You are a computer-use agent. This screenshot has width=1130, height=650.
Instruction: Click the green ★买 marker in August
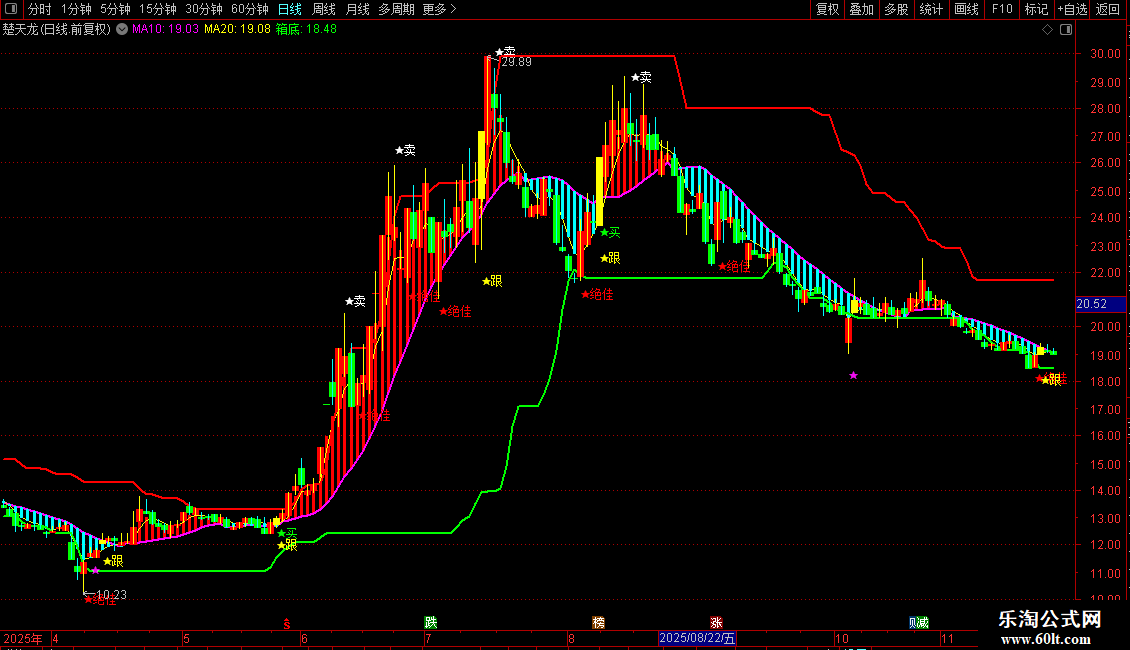click(610, 232)
